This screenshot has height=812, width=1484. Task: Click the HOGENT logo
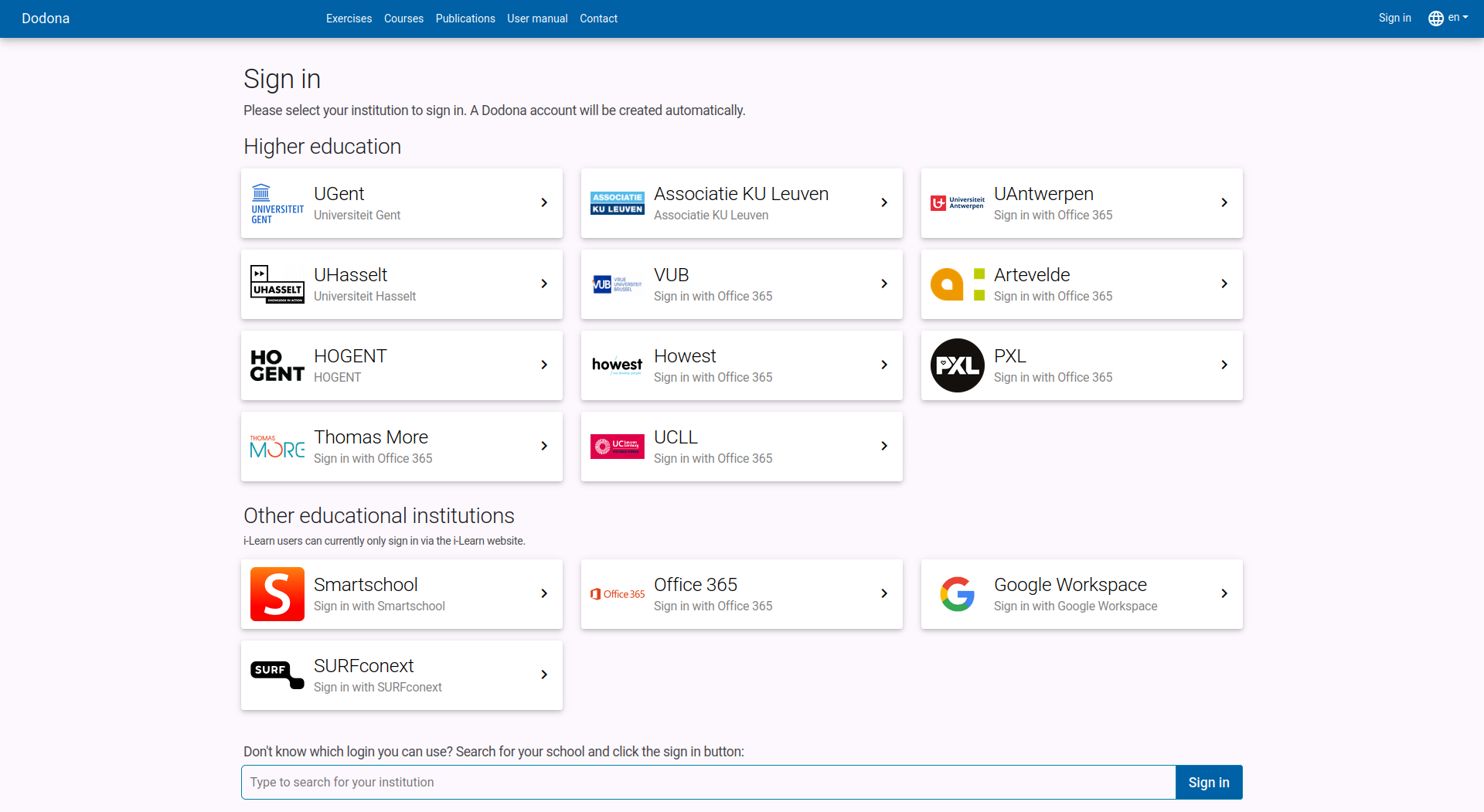277,365
